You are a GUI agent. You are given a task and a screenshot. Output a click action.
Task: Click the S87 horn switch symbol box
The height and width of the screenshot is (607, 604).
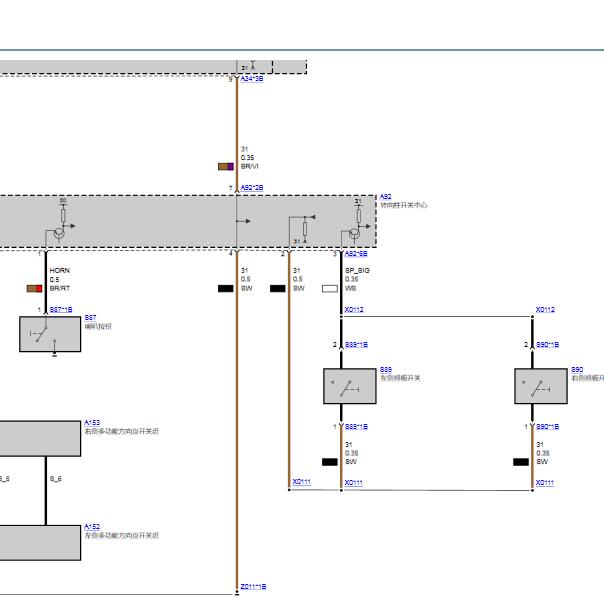click(x=50, y=334)
